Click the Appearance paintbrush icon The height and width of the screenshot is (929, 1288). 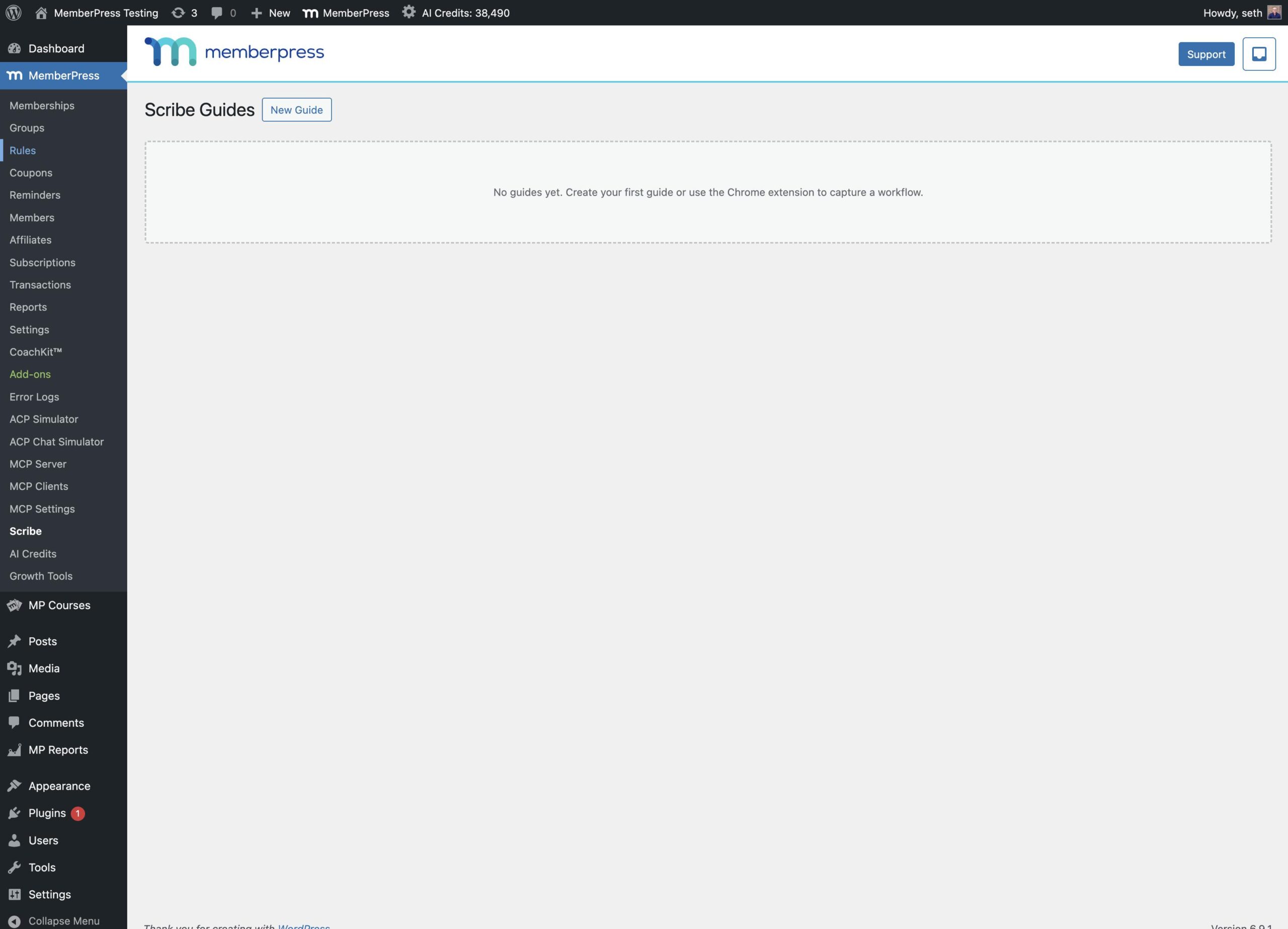14,786
